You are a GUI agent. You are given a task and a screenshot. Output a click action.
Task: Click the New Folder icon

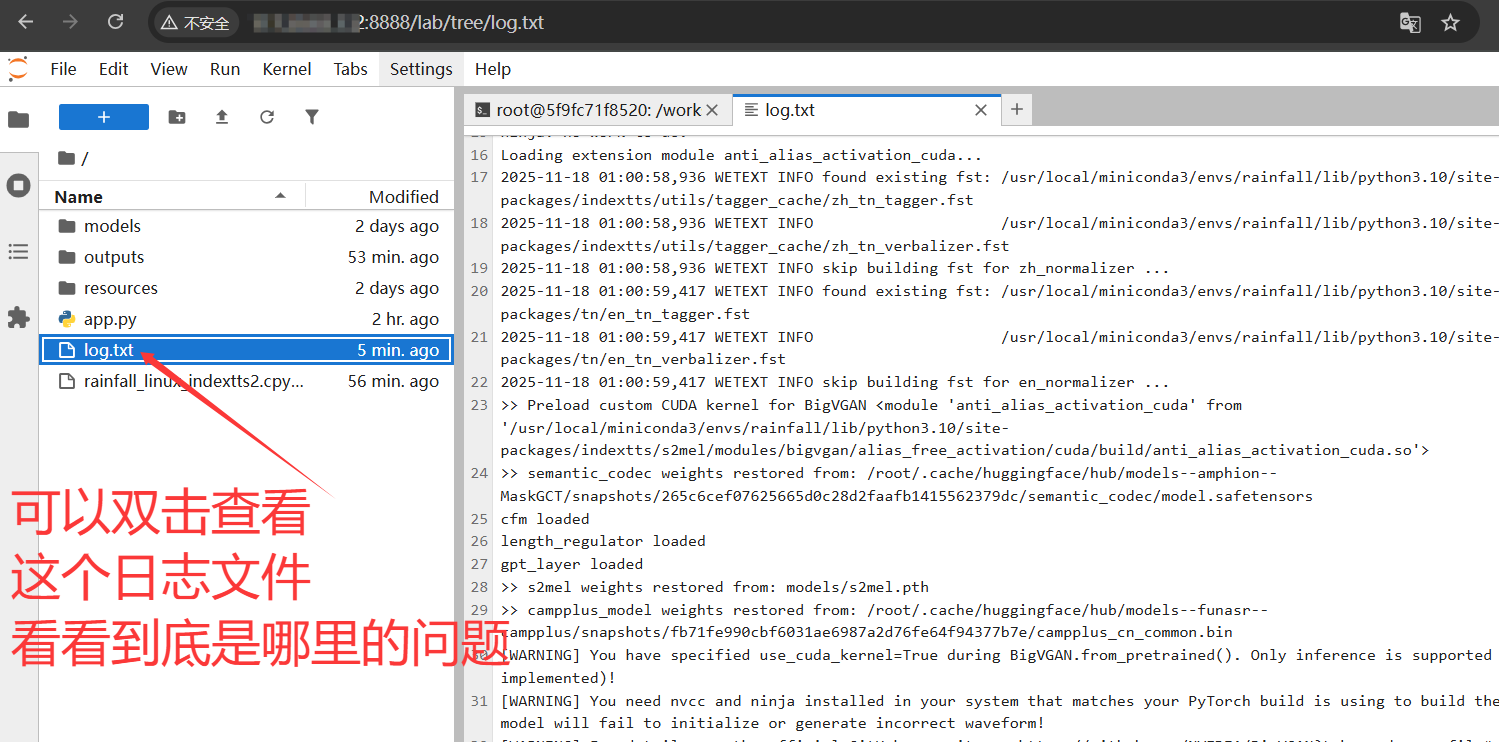click(x=177, y=117)
